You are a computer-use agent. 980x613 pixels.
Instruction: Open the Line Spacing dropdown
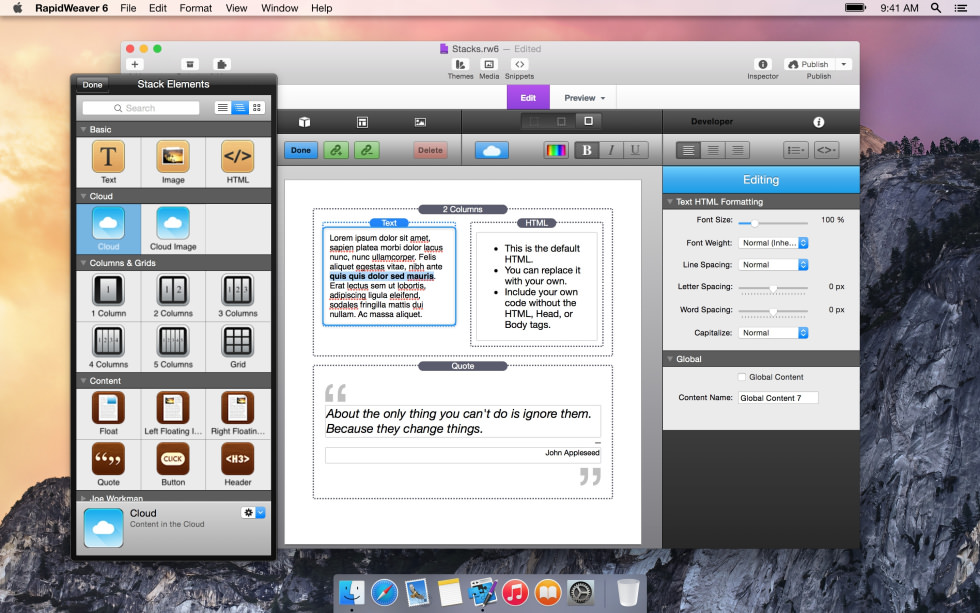coord(774,264)
